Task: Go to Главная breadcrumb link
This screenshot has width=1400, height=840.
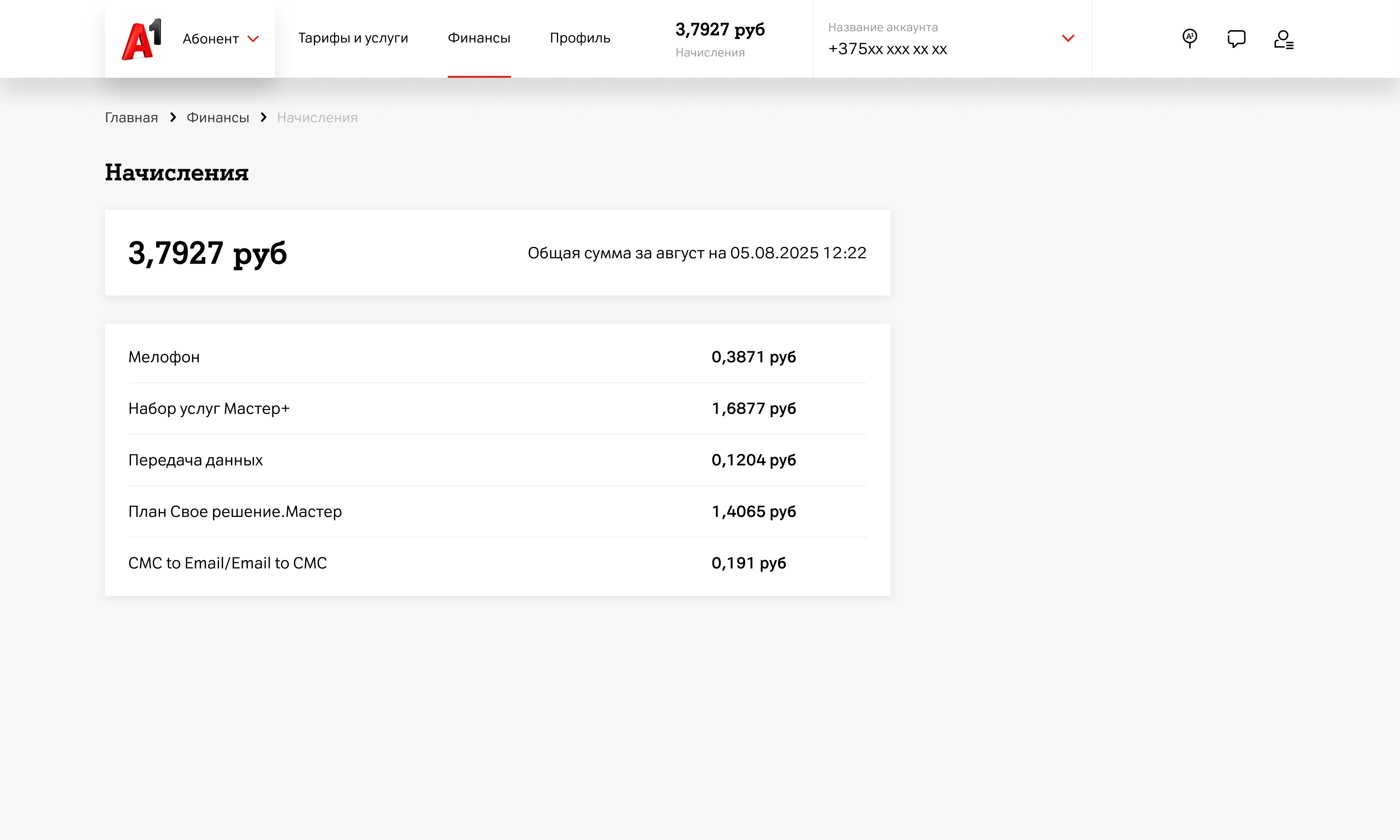Action: coord(131,118)
